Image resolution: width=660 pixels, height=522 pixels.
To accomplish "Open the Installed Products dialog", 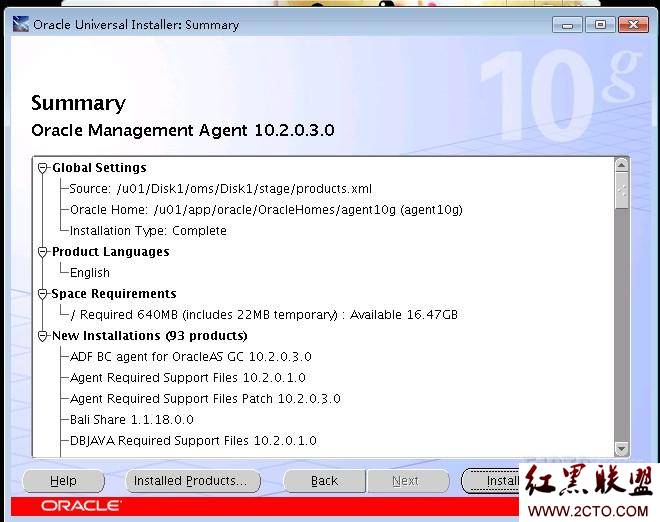I will [192, 481].
